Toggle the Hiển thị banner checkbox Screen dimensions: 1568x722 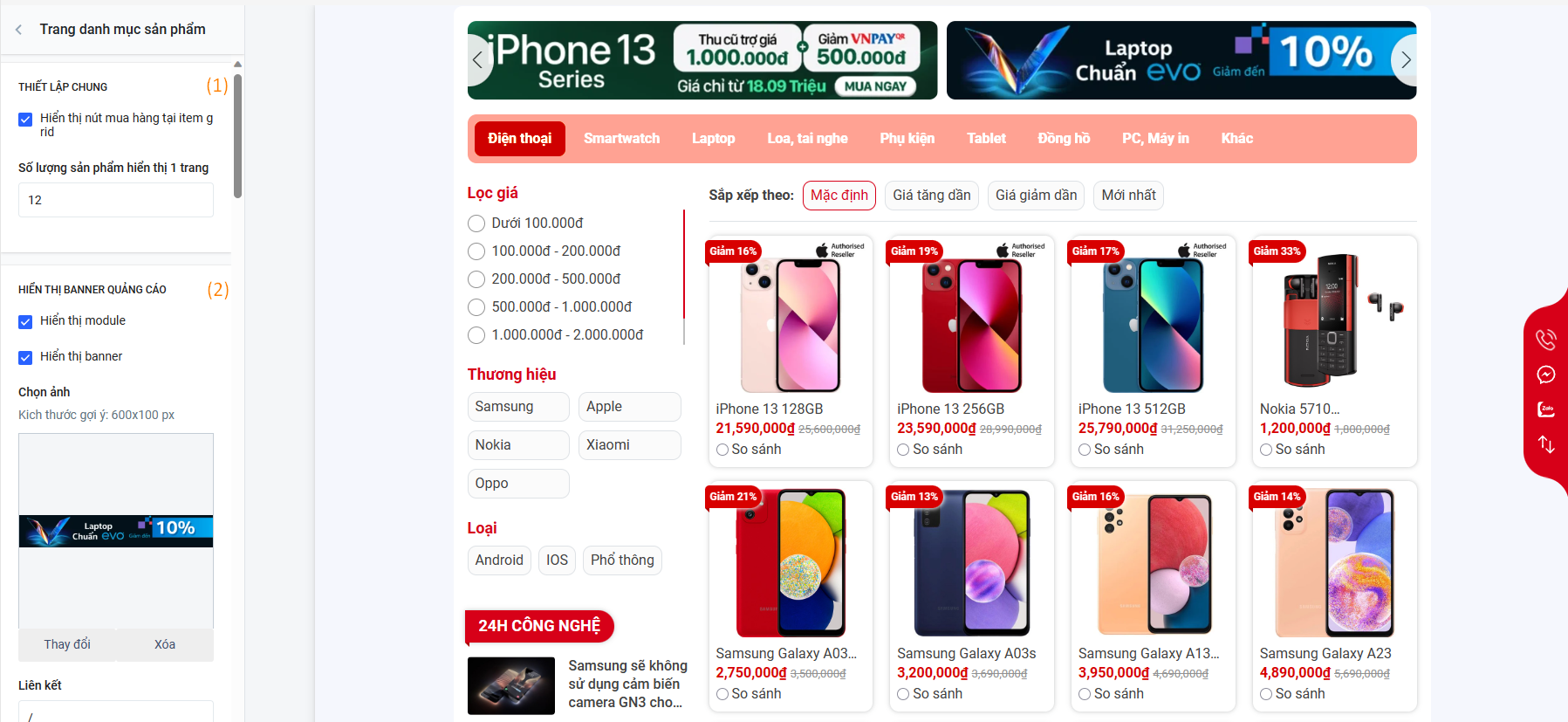25,357
